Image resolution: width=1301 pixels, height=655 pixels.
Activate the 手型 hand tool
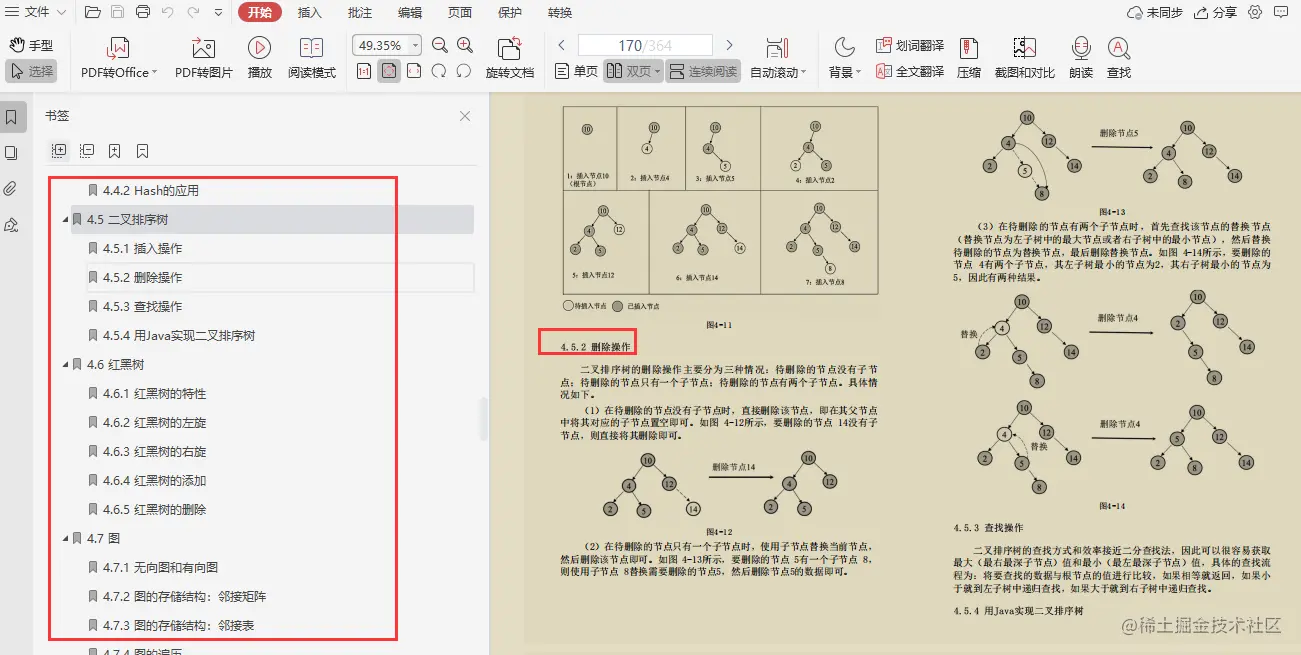coord(32,43)
